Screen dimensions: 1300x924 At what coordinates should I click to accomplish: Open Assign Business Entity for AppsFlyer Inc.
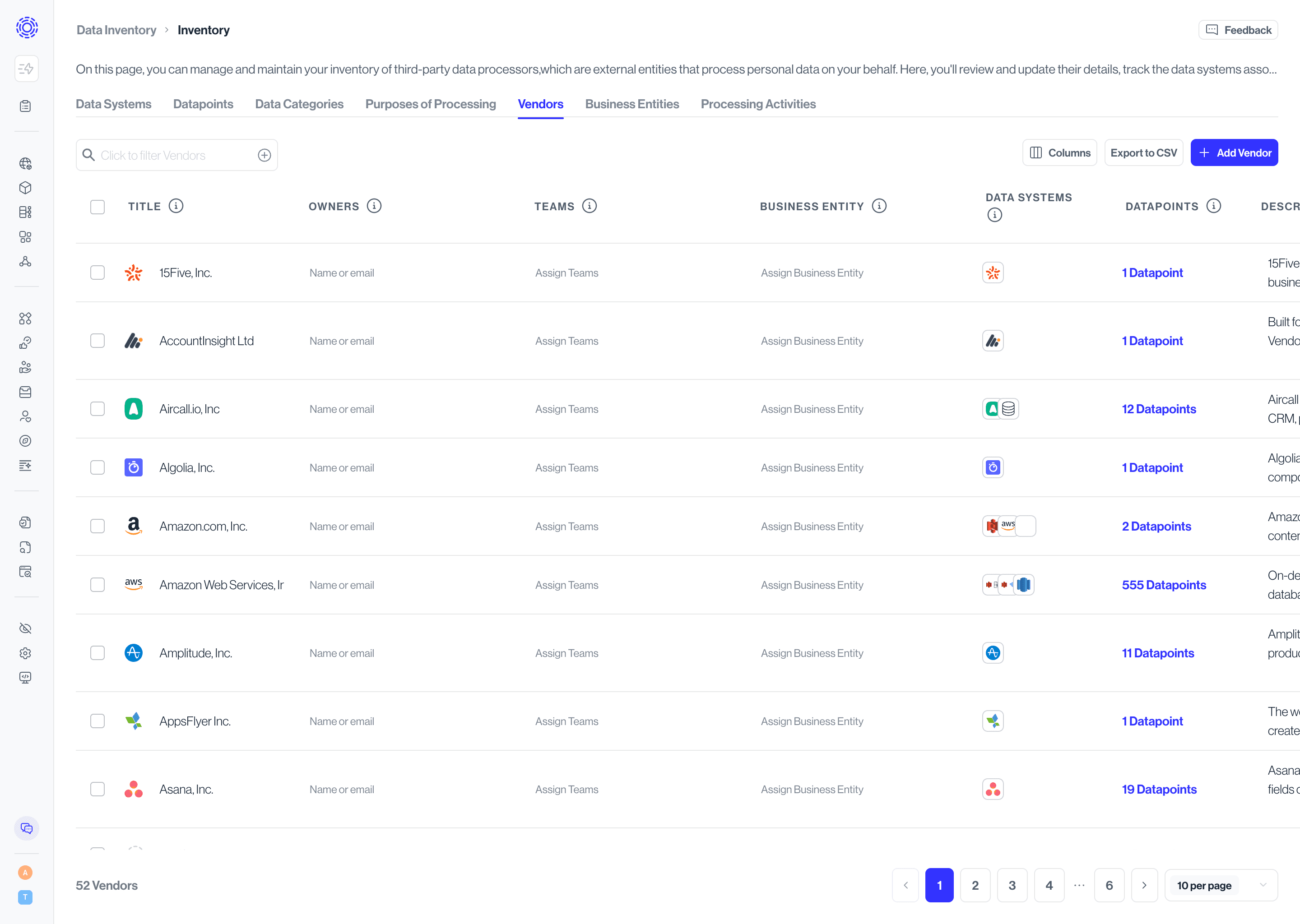pos(812,721)
